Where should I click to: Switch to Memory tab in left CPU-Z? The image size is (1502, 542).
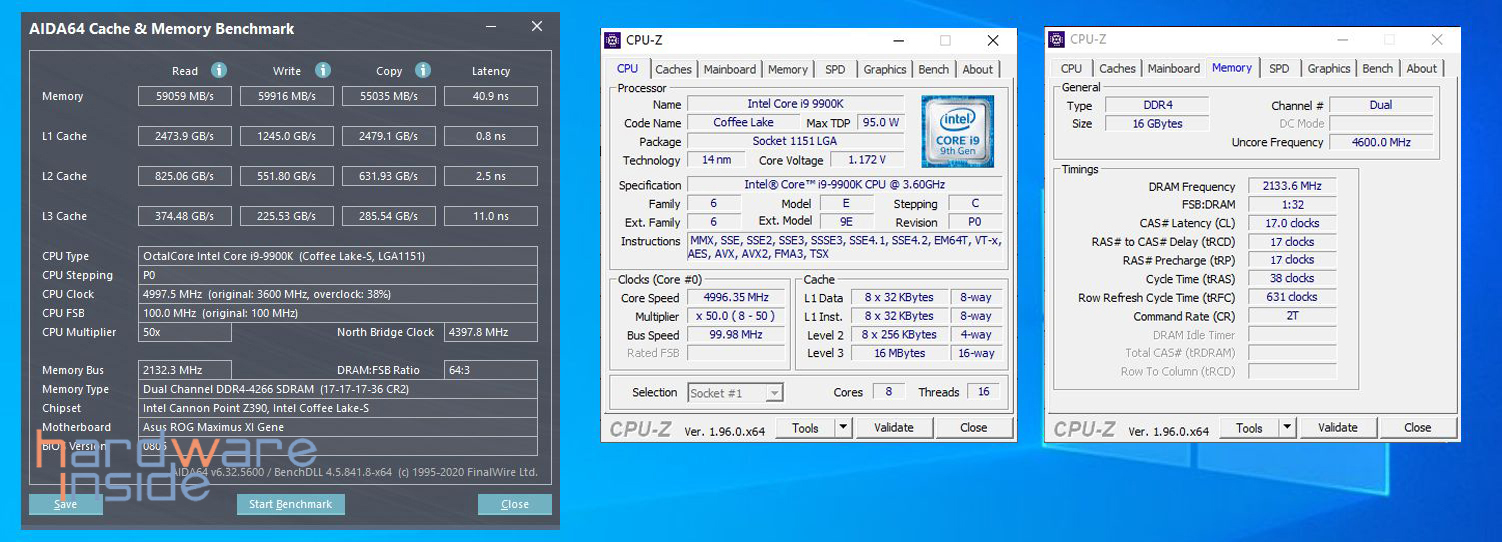tap(788, 69)
